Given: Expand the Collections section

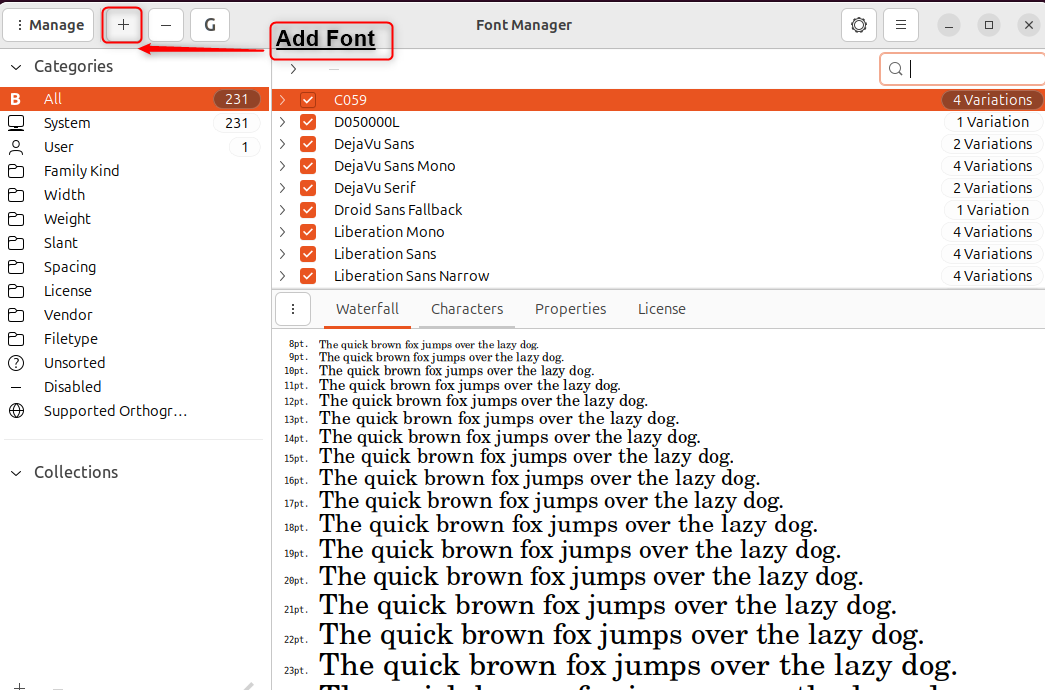Looking at the screenshot, I should click(x=14, y=472).
